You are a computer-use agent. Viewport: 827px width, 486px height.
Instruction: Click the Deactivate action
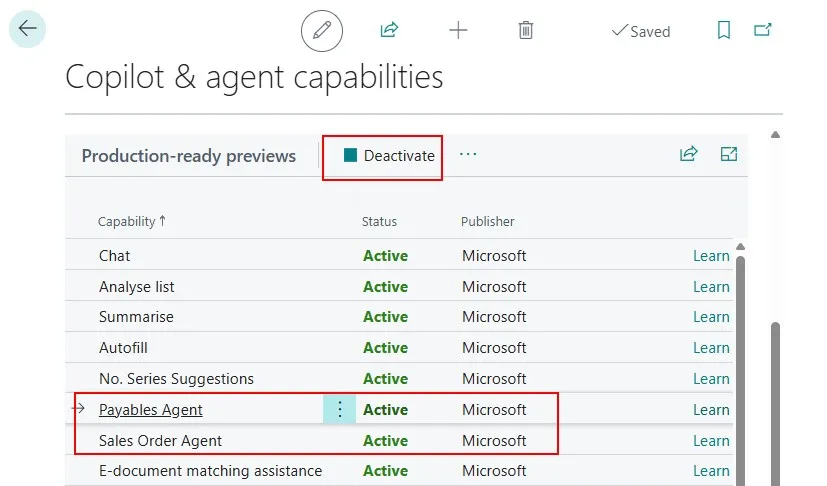[389, 156]
